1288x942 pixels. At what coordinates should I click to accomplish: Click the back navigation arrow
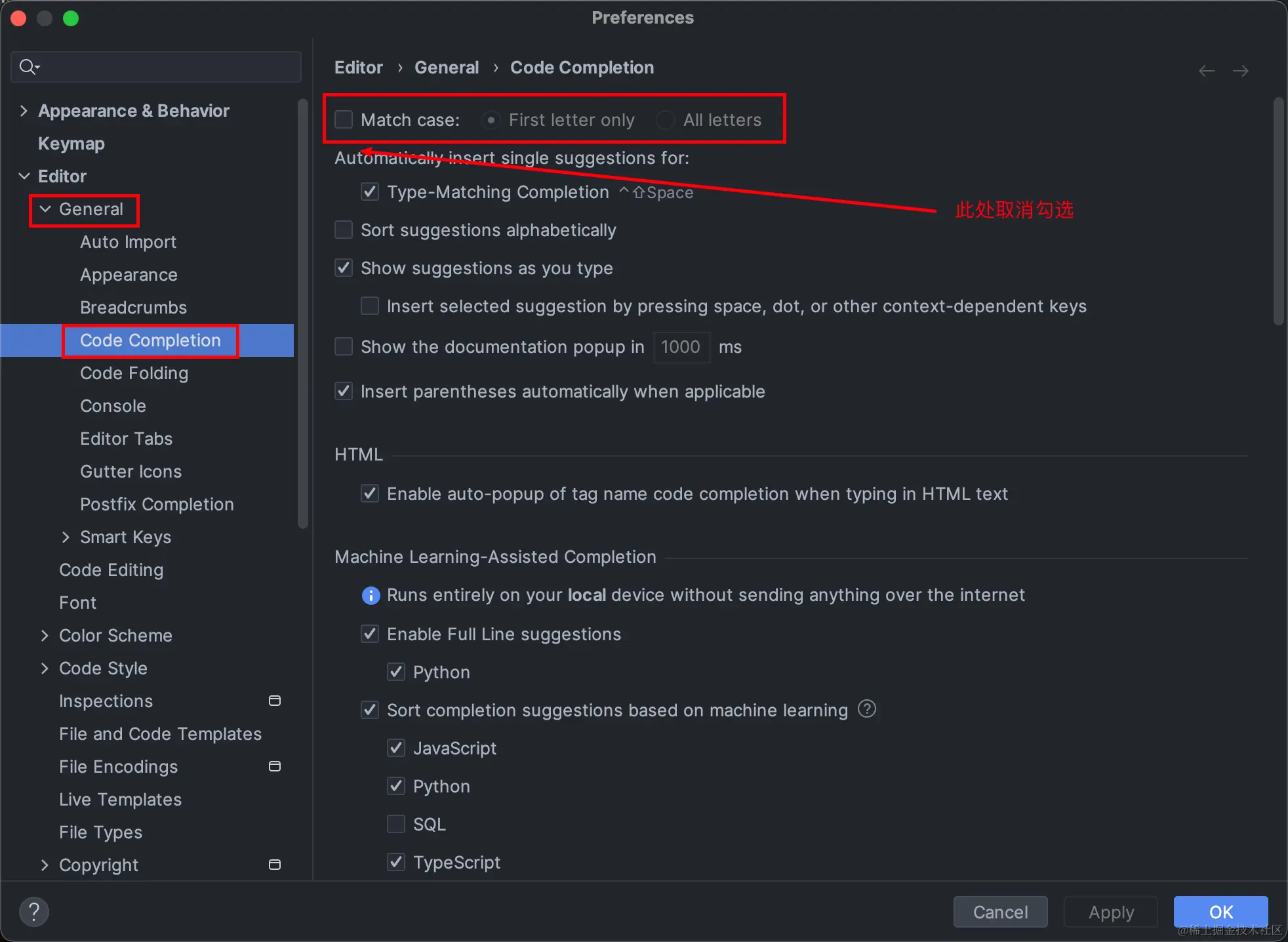pyautogui.click(x=1206, y=70)
